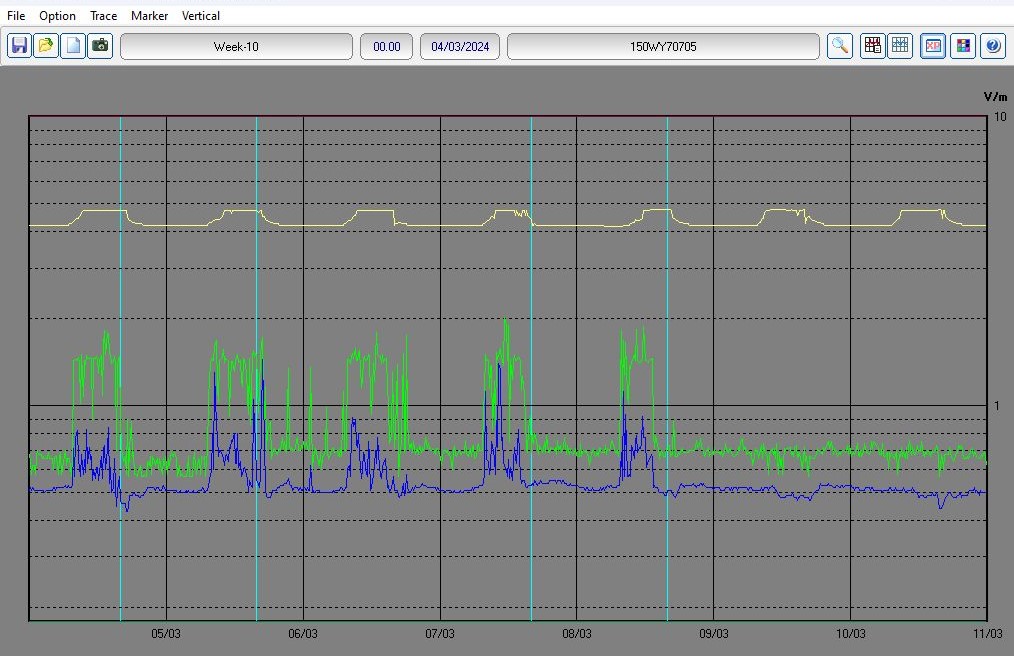Open the File menu
Screen dimensions: 1014x656
point(16,16)
